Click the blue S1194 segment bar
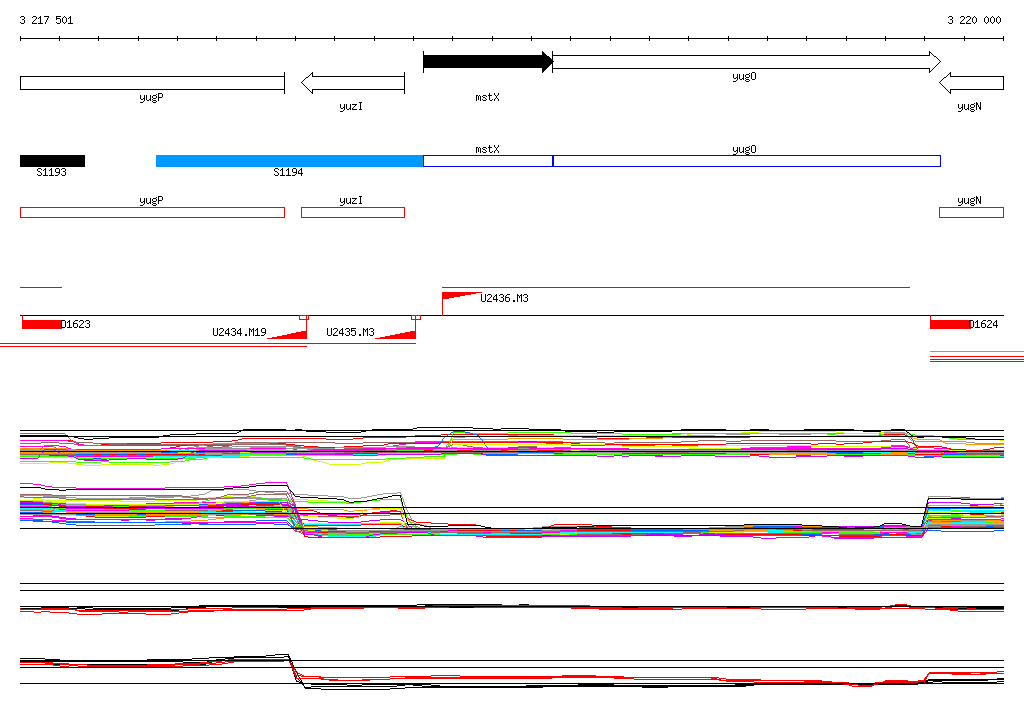1024x714 pixels. click(289, 161)
